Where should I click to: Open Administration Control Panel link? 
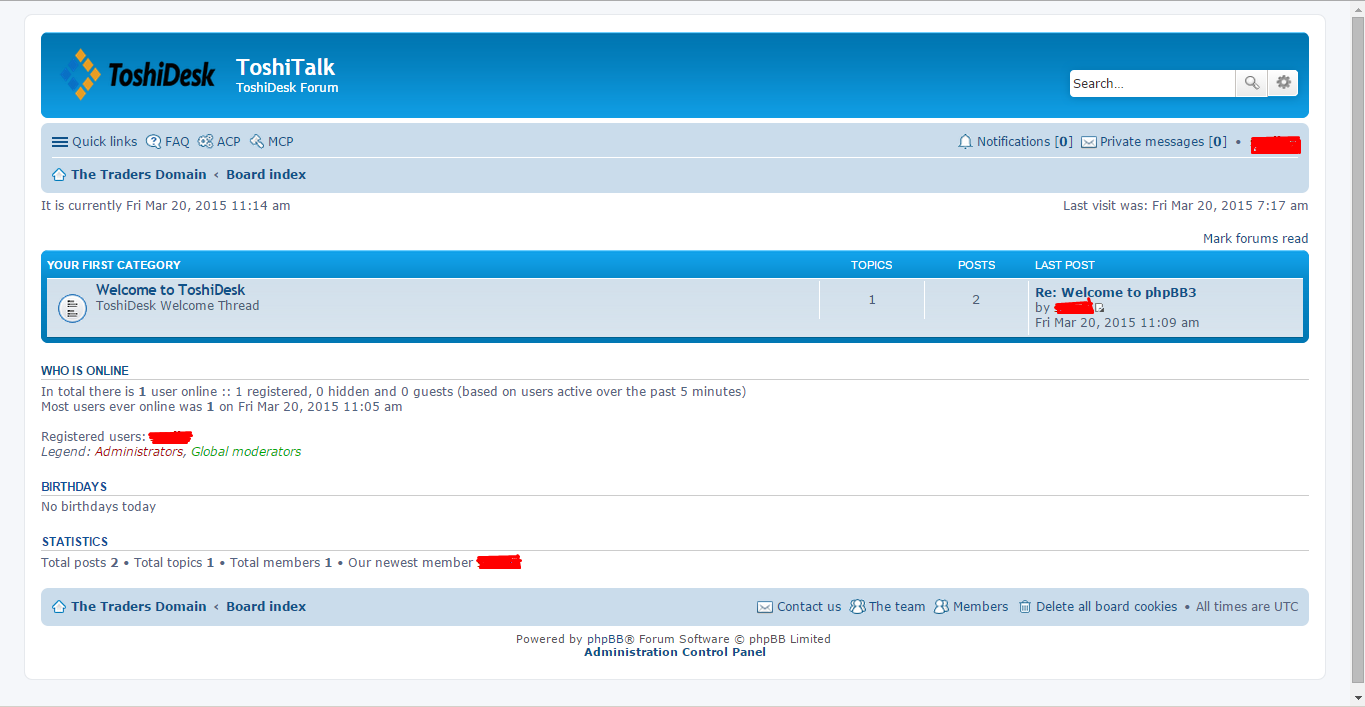pos(675,652)
